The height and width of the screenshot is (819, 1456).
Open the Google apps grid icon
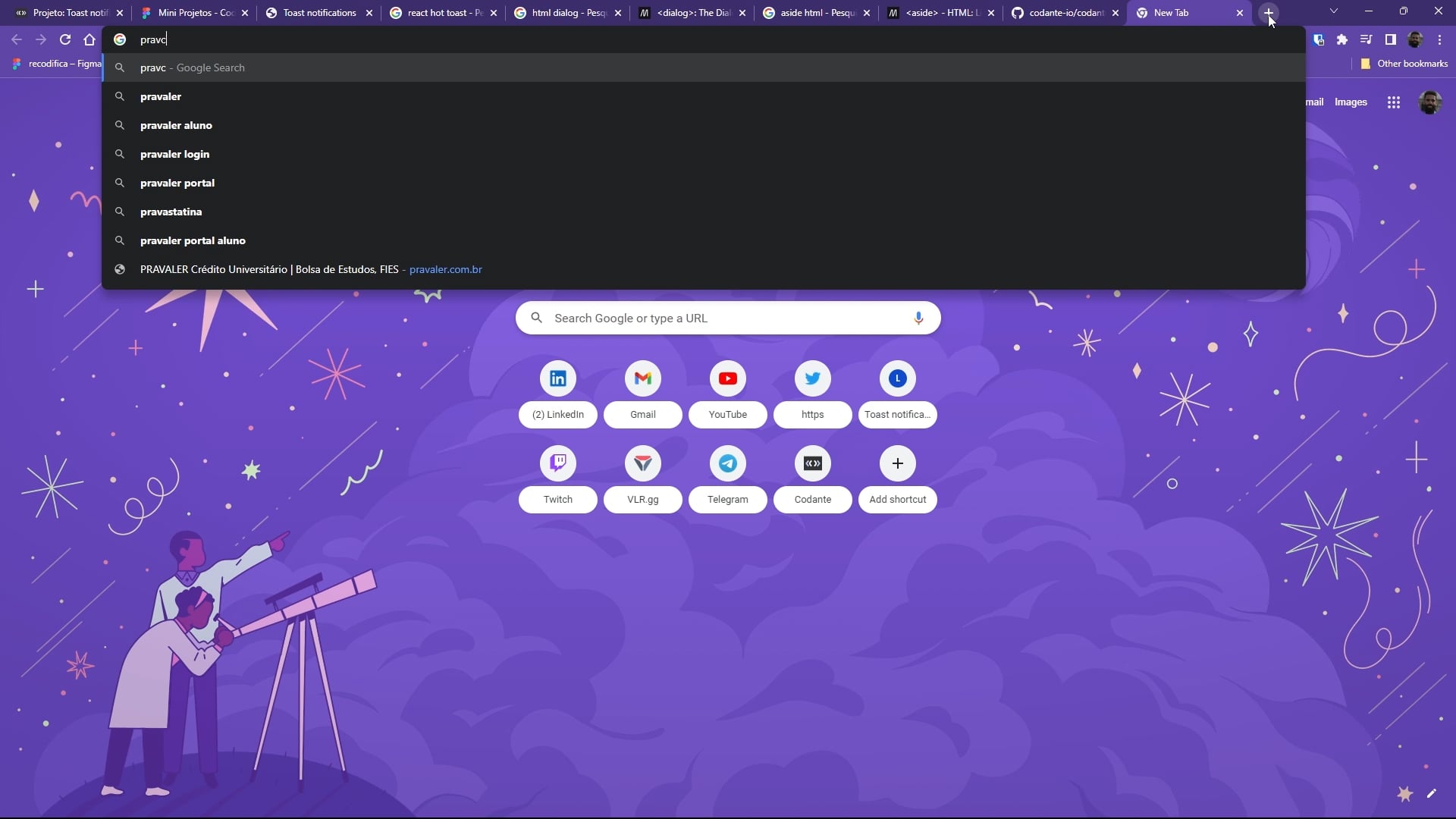(x=1393, y=102)
